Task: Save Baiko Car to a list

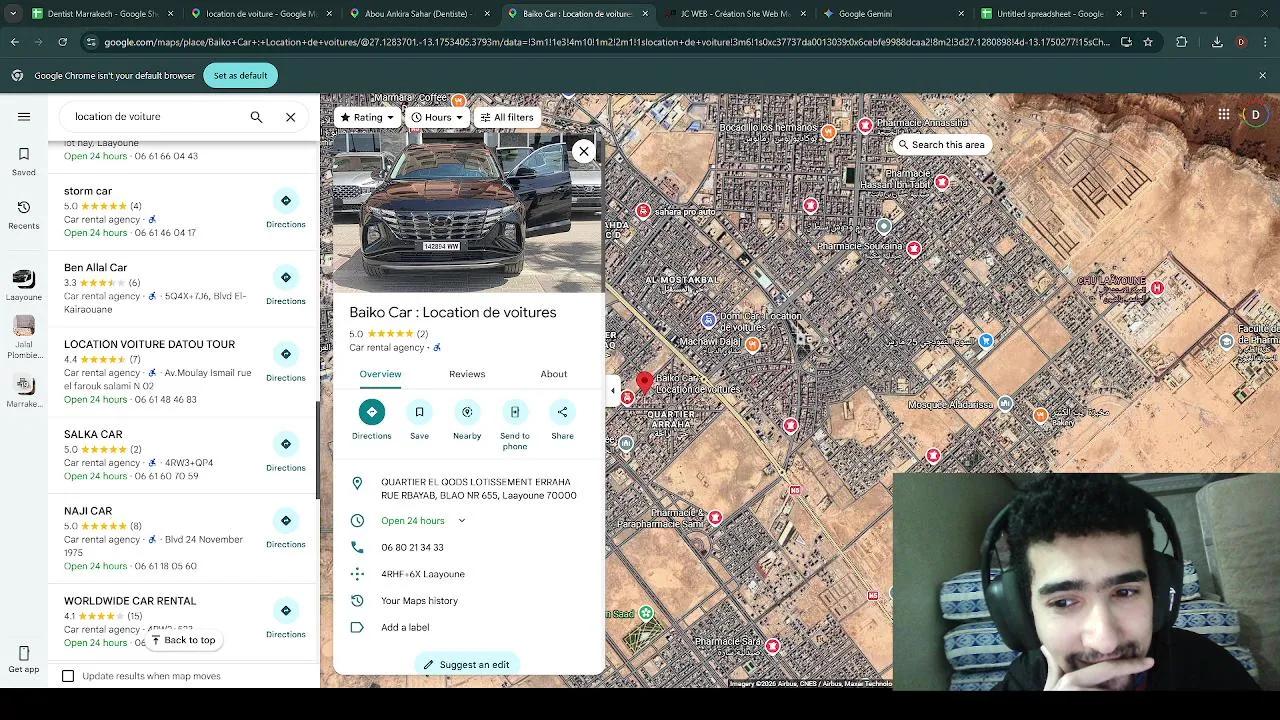Action: [419, 420]
